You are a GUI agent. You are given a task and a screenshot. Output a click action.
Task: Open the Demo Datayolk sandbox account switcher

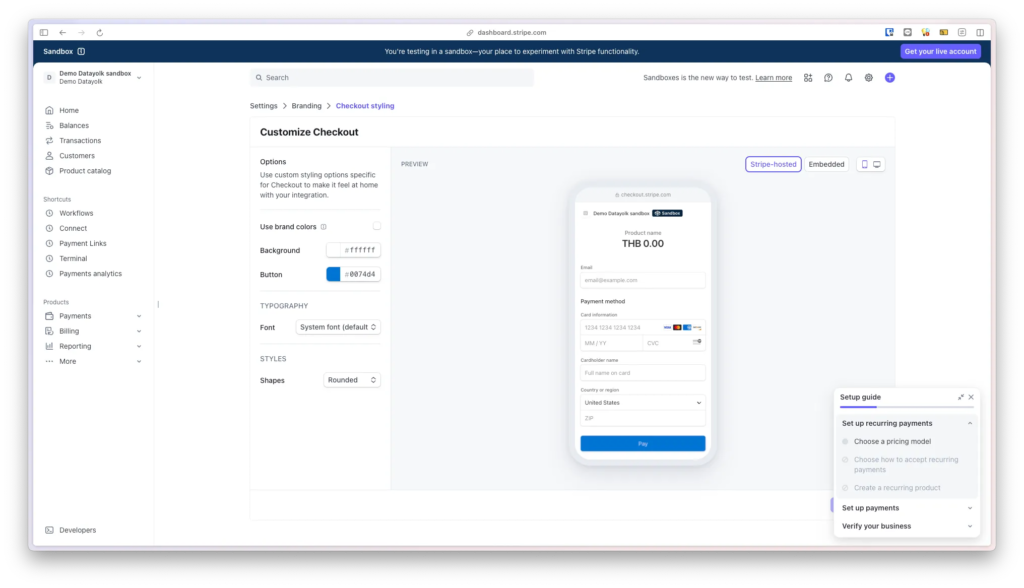93,78
